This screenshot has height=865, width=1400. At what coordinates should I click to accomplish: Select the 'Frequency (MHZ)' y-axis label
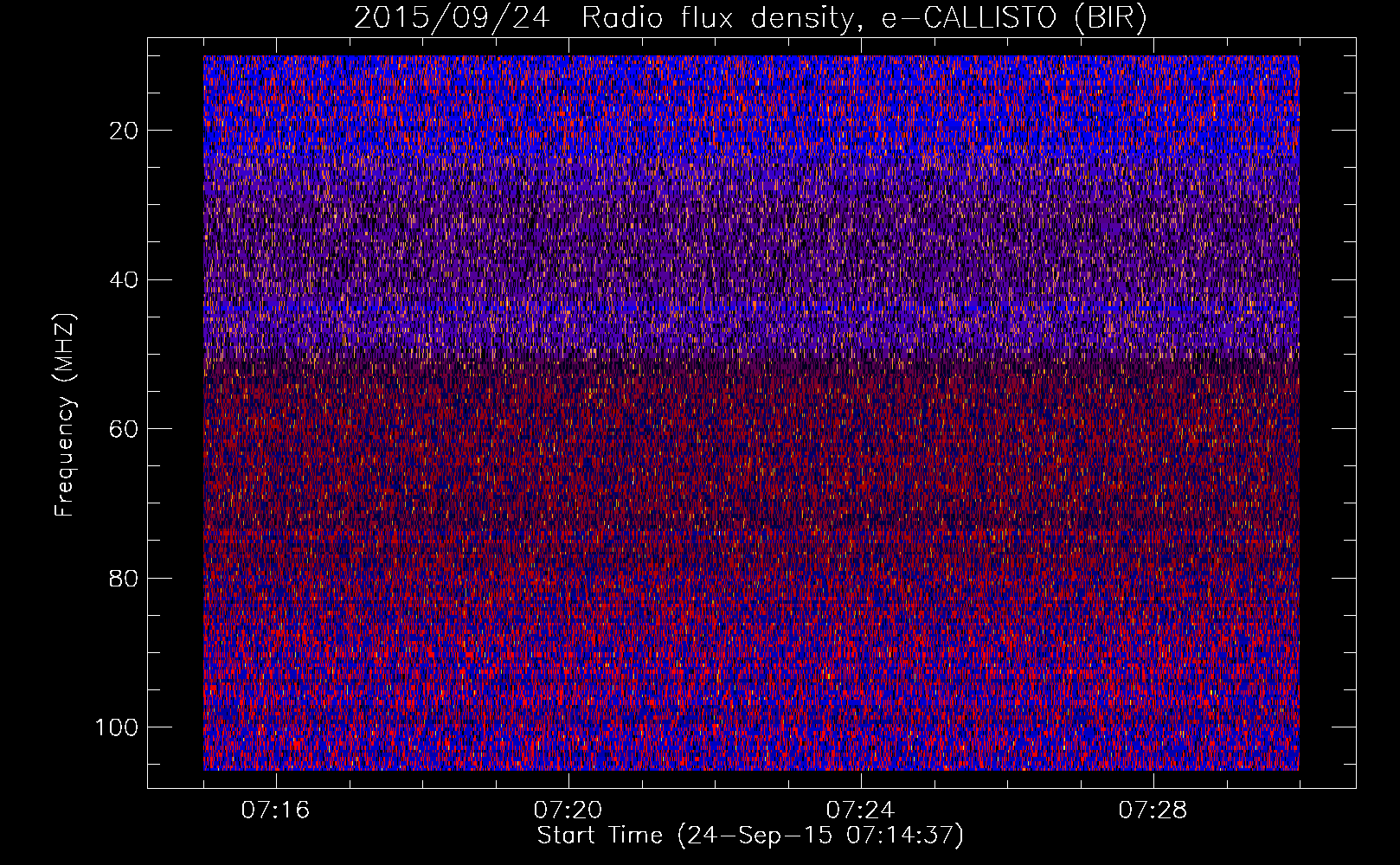[65, 415]
